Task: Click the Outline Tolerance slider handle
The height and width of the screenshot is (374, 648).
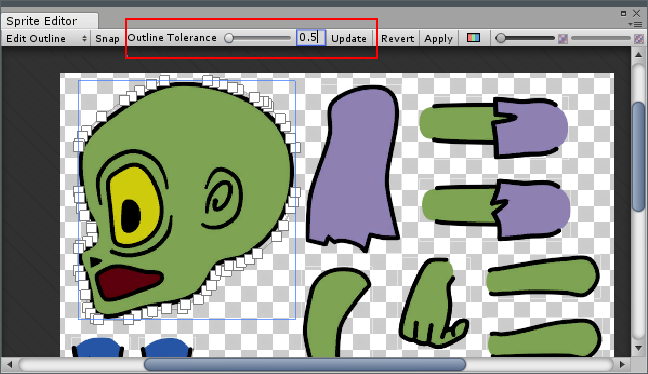Action: pyautogui.click(x=229, y=38)
